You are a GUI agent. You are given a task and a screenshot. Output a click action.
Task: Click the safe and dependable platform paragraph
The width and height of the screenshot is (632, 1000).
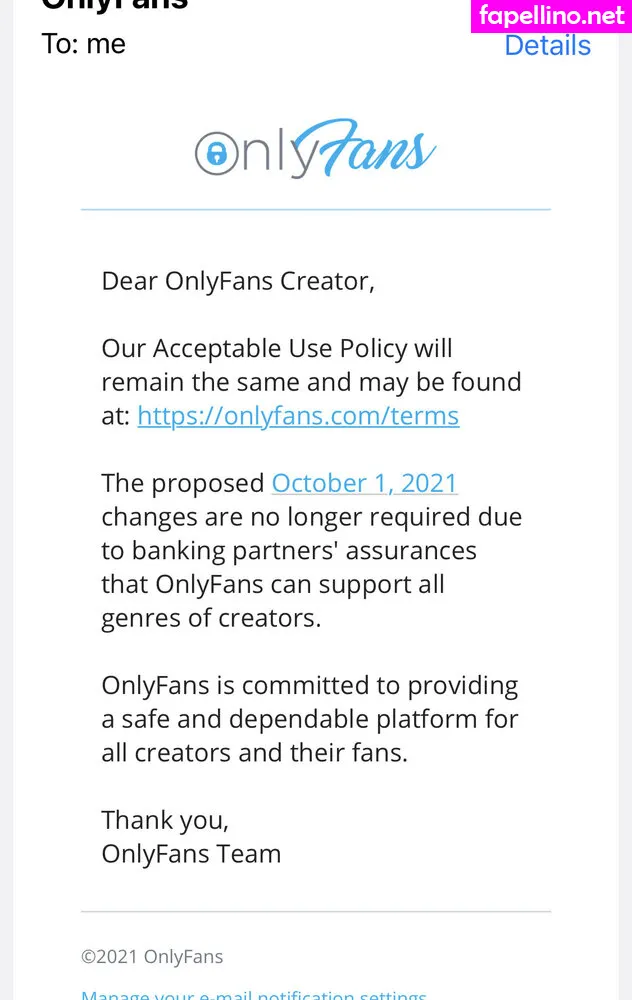(310, 719)
